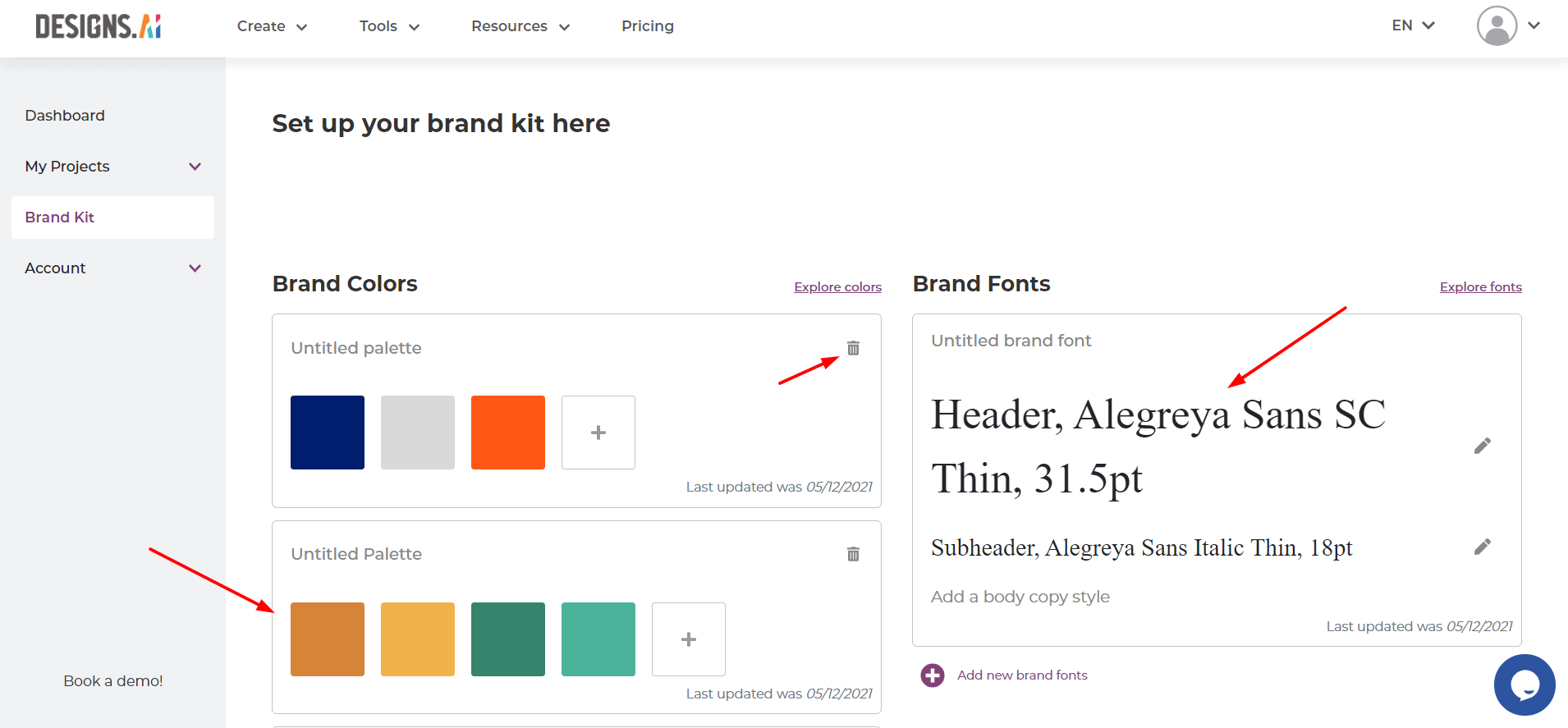Go to the Pricing page
The height and width of the screenshot is (728, 1568).
click(x=647, y=26)
